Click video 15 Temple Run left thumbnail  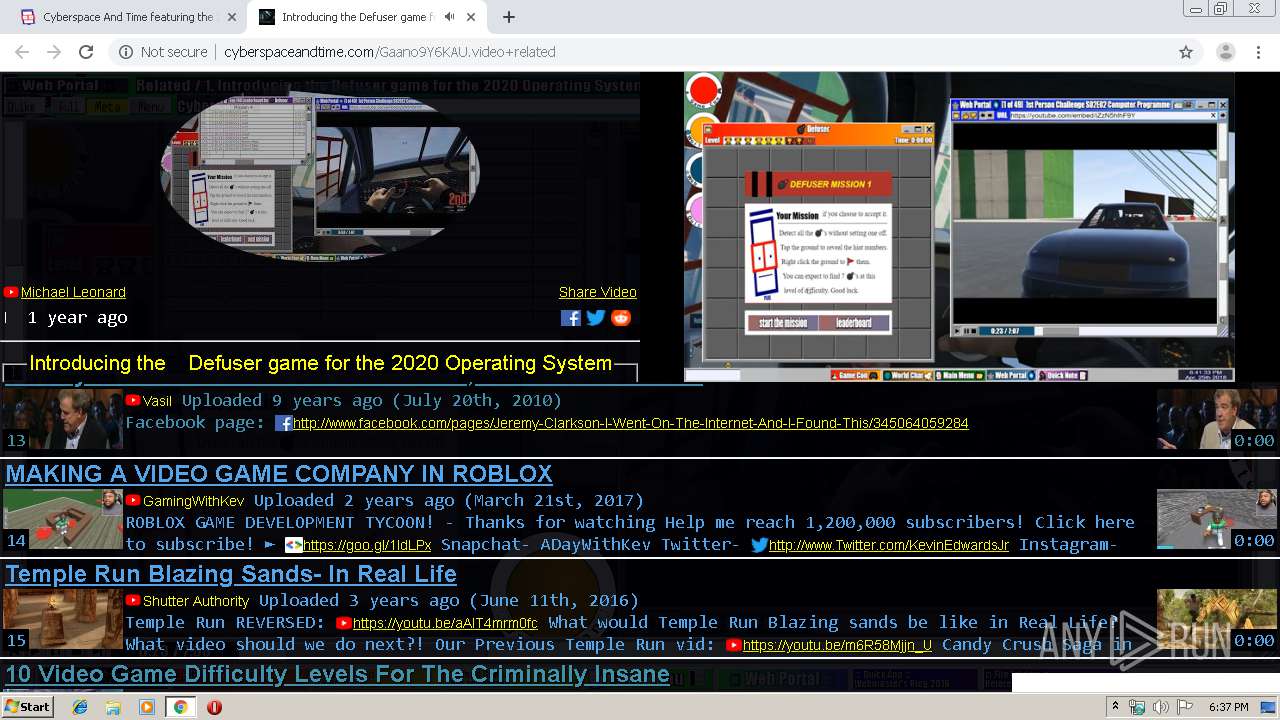[62, 619]
